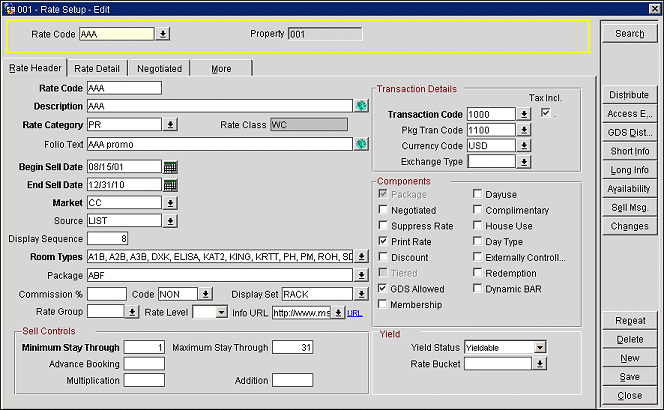This screenshot has height=410, width=664.
Task: Switch to the Rate Detail tab
Action: point(97,69)
